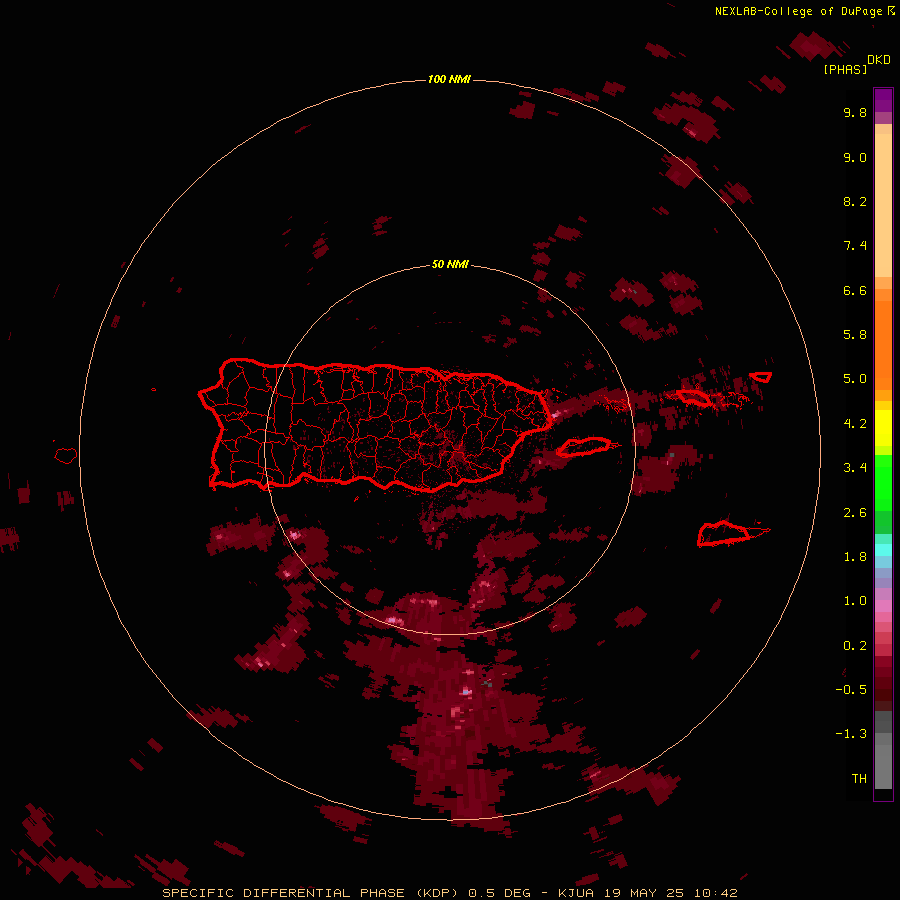Select the 2.6 legend value

pyautogui.click(x=855, y=513)
